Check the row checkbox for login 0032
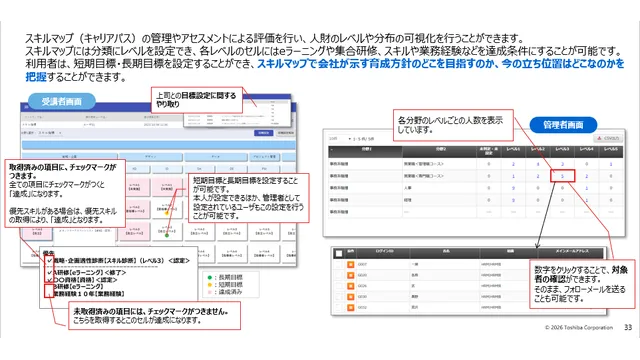640x360 pixels. pyautogui.click(x=338, y=307)
